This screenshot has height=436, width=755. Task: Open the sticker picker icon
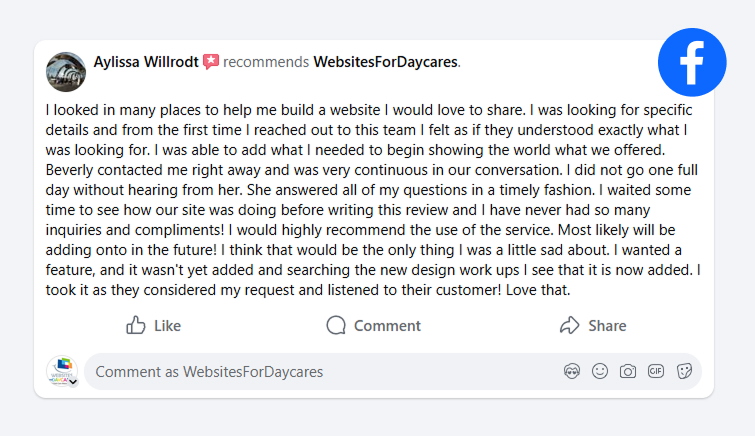pos(685,371)
